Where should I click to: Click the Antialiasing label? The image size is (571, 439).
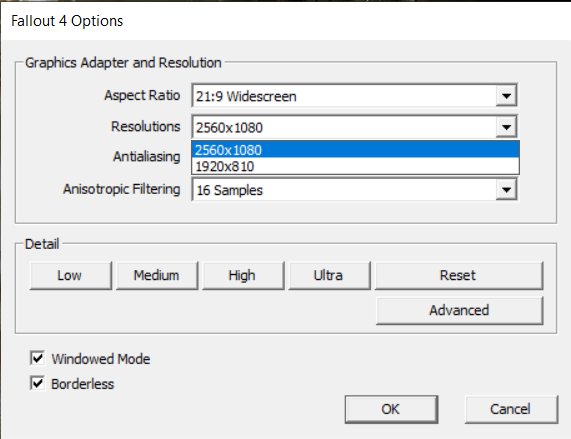click(147, 157)
